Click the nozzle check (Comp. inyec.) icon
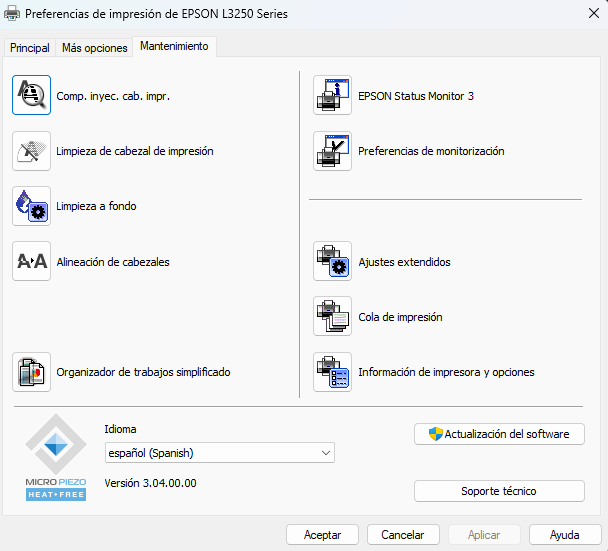 point(32,96)
